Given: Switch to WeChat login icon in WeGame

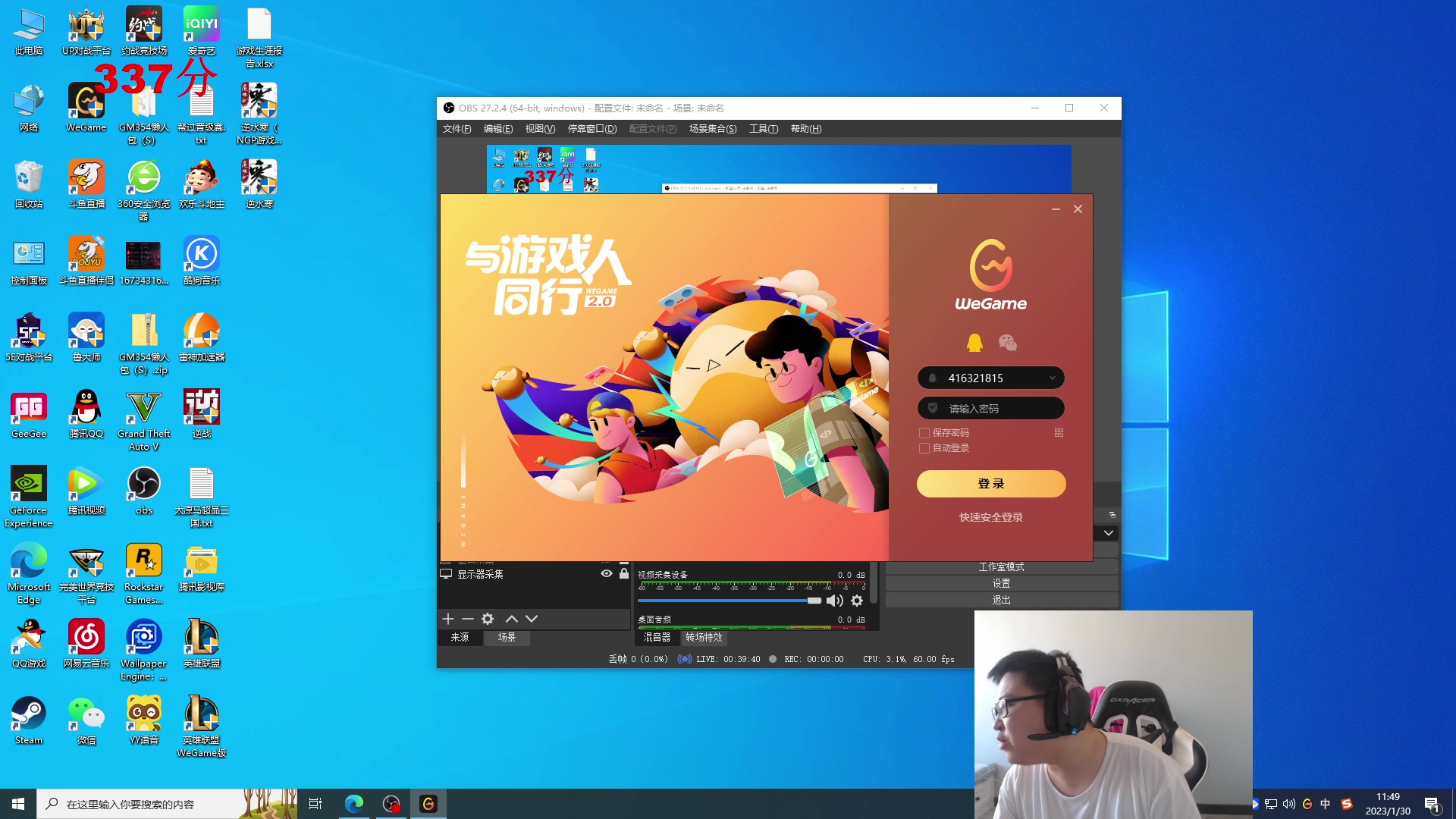Looking at the screenshot, I should tap(1008, 343).
